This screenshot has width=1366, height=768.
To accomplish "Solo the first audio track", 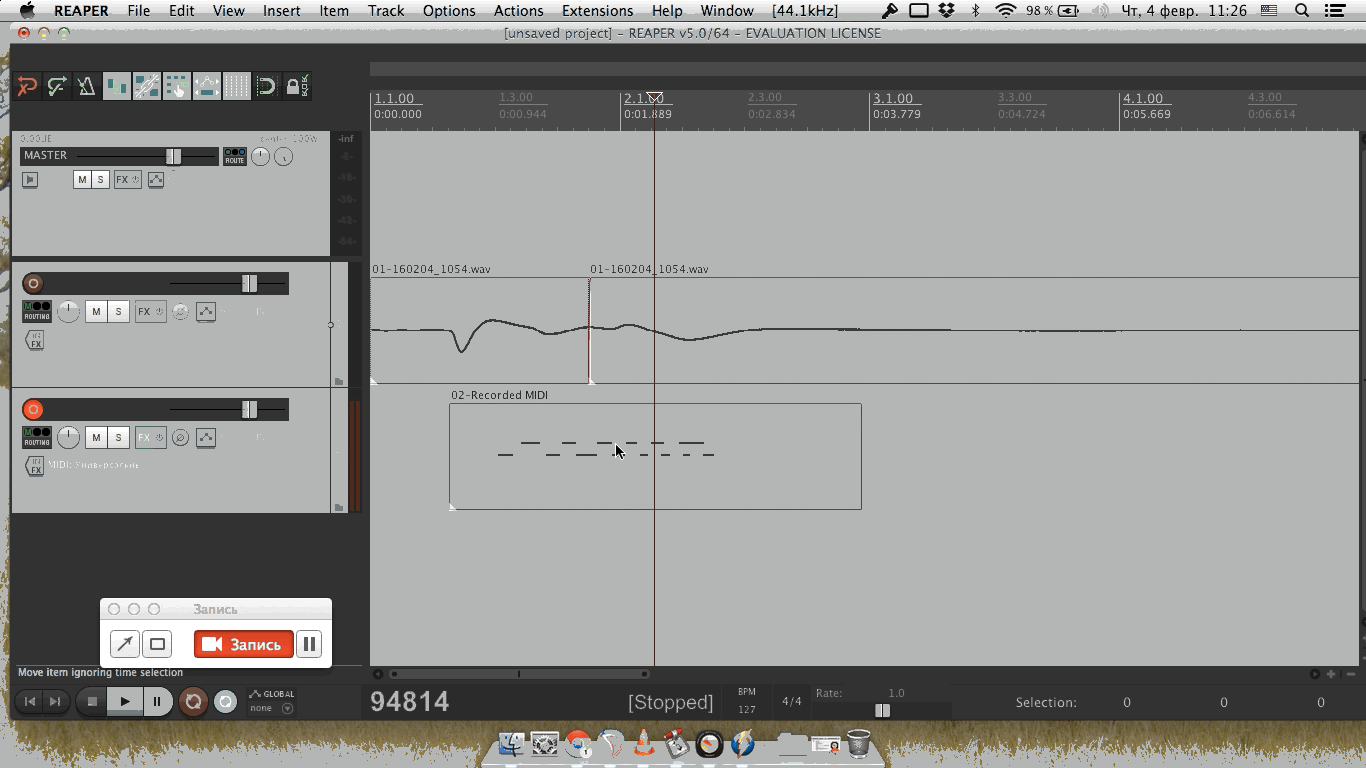I will (x=118, y=311).
